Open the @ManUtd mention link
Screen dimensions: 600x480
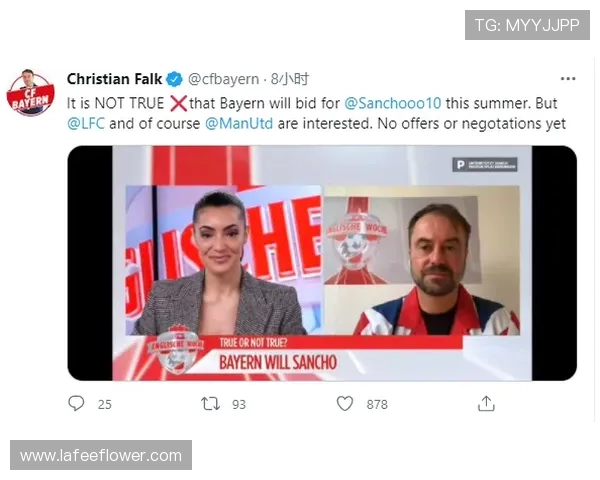(239, 124)
